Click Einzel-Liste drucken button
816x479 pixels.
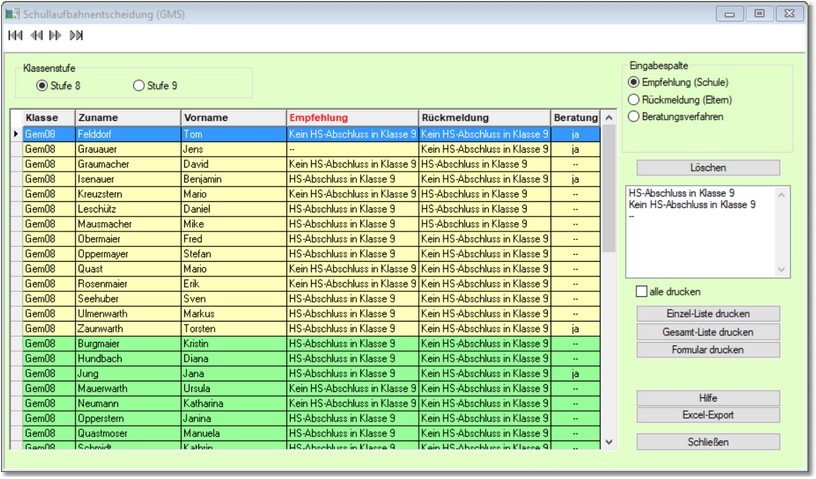[708, 313]
